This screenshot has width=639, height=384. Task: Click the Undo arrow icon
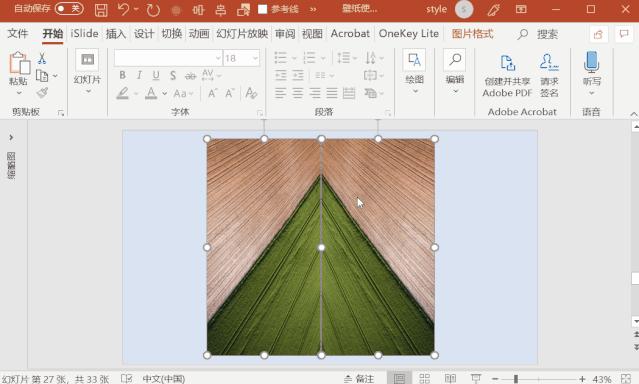click(123, 9)
